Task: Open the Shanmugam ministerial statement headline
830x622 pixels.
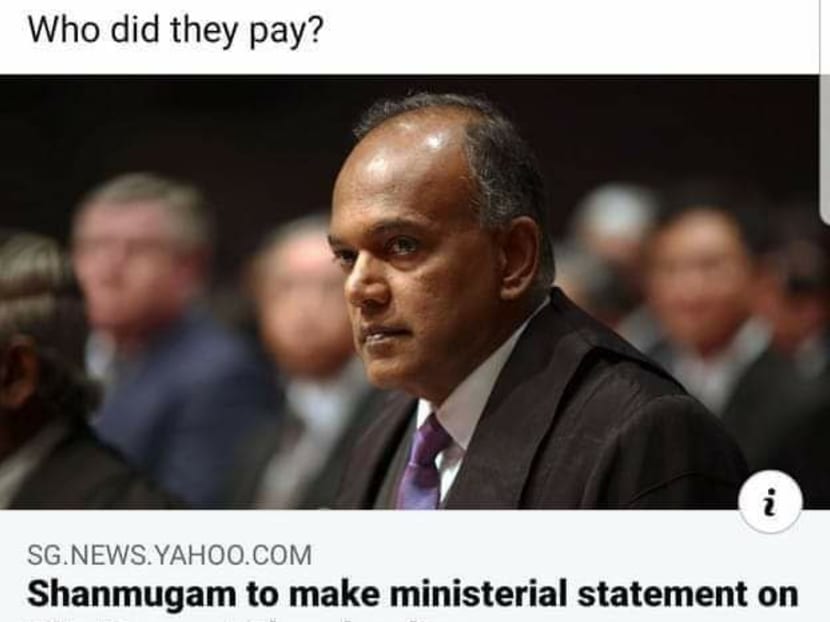Action: [x=413, y=594]
